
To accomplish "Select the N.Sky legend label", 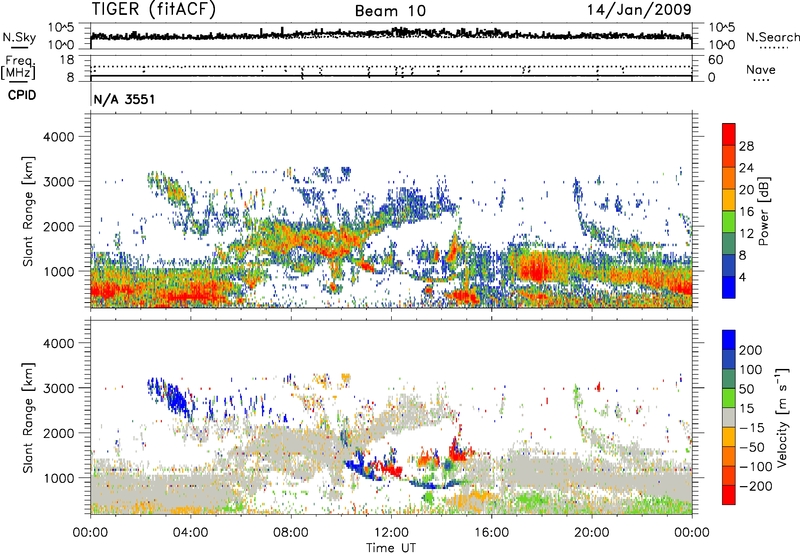I will (x=19, y=37).
